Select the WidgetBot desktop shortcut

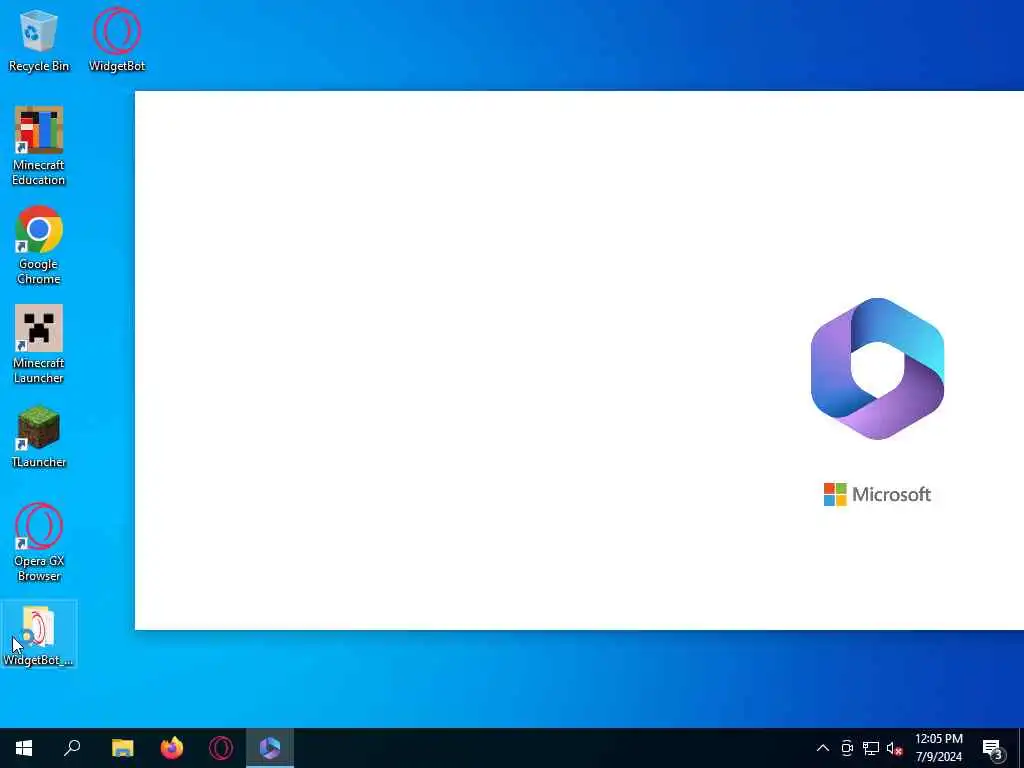(117, 39)
